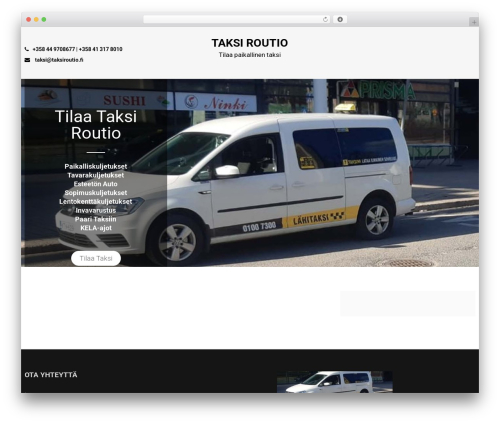500x423 pixels.
Task: Select 'Lentokenttäkuljetukset' service text
Action: (x=96, y=201)
